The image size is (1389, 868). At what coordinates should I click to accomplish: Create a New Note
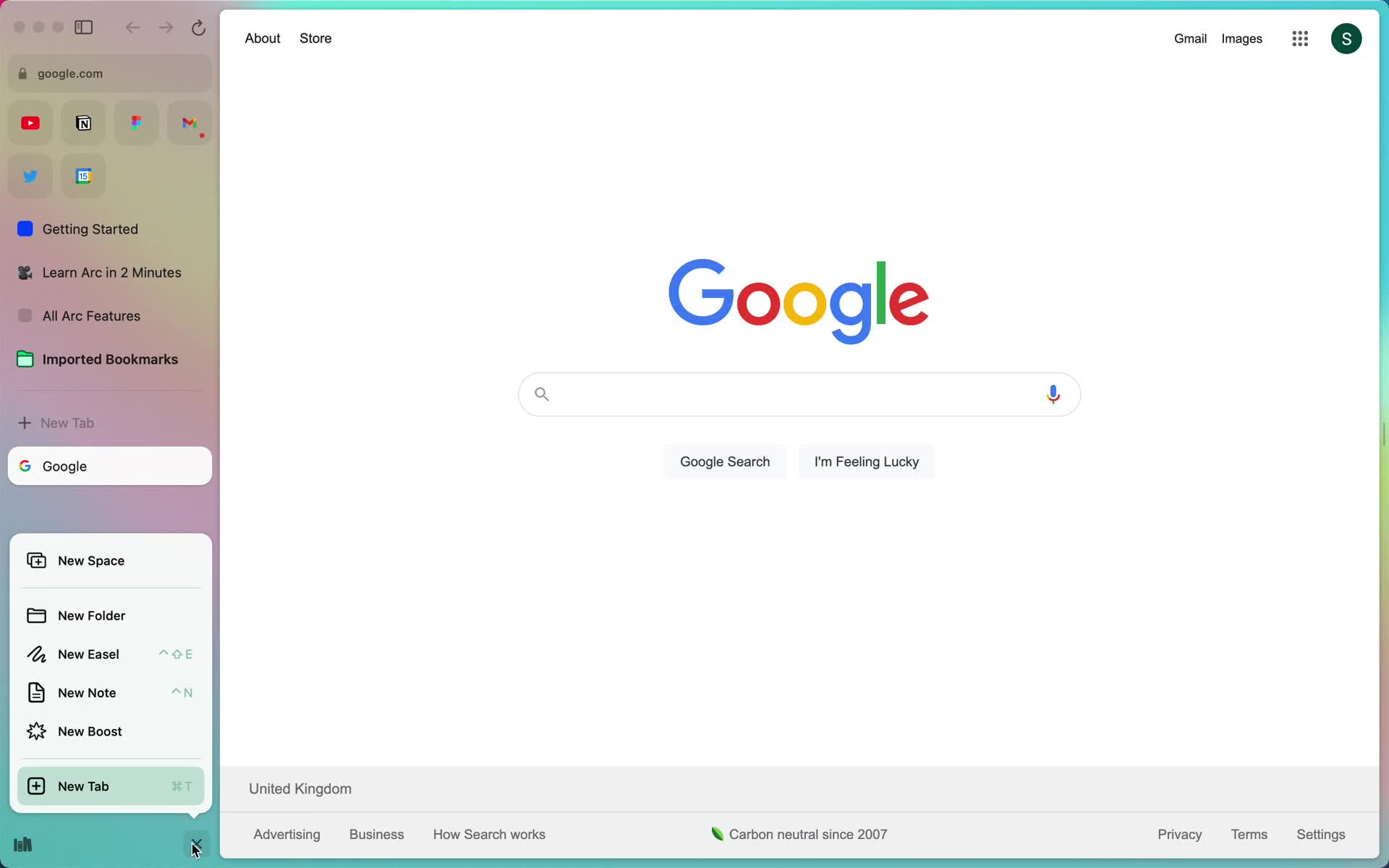click(87, 692)
